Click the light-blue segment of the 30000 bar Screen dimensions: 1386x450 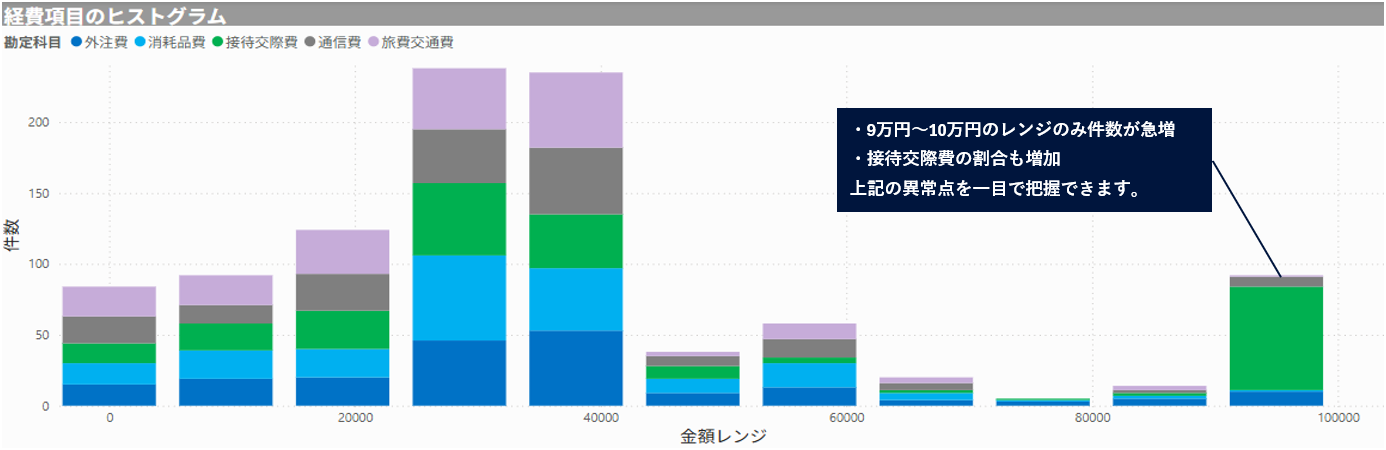click(459, 297)
